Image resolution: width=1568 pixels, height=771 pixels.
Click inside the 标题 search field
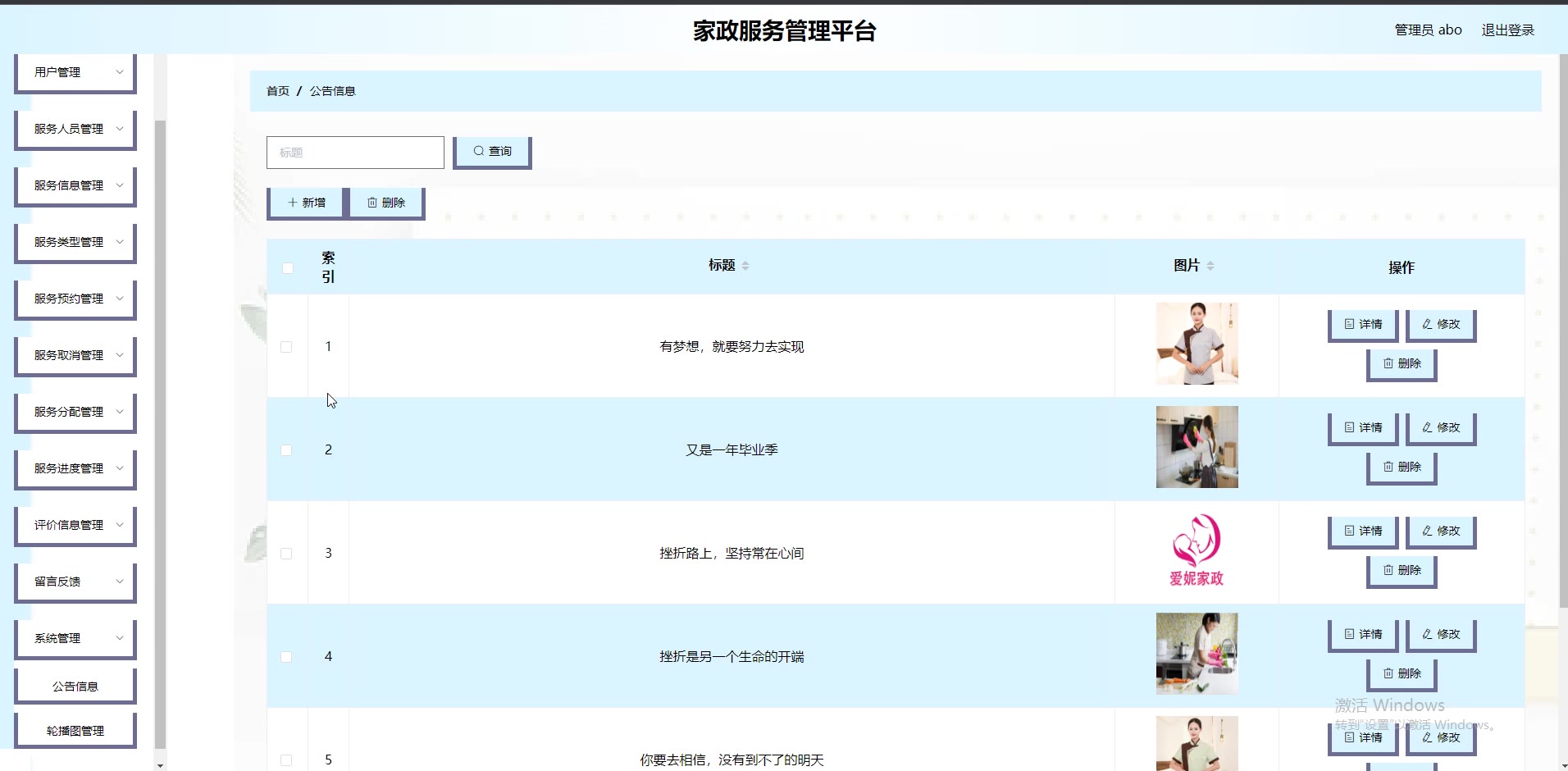click(x=355, y=153)
